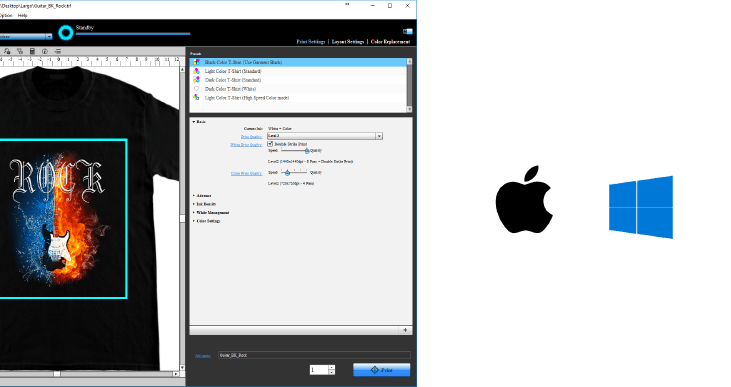Click the White print speed-quality slider handle

(x=307, y=151)
